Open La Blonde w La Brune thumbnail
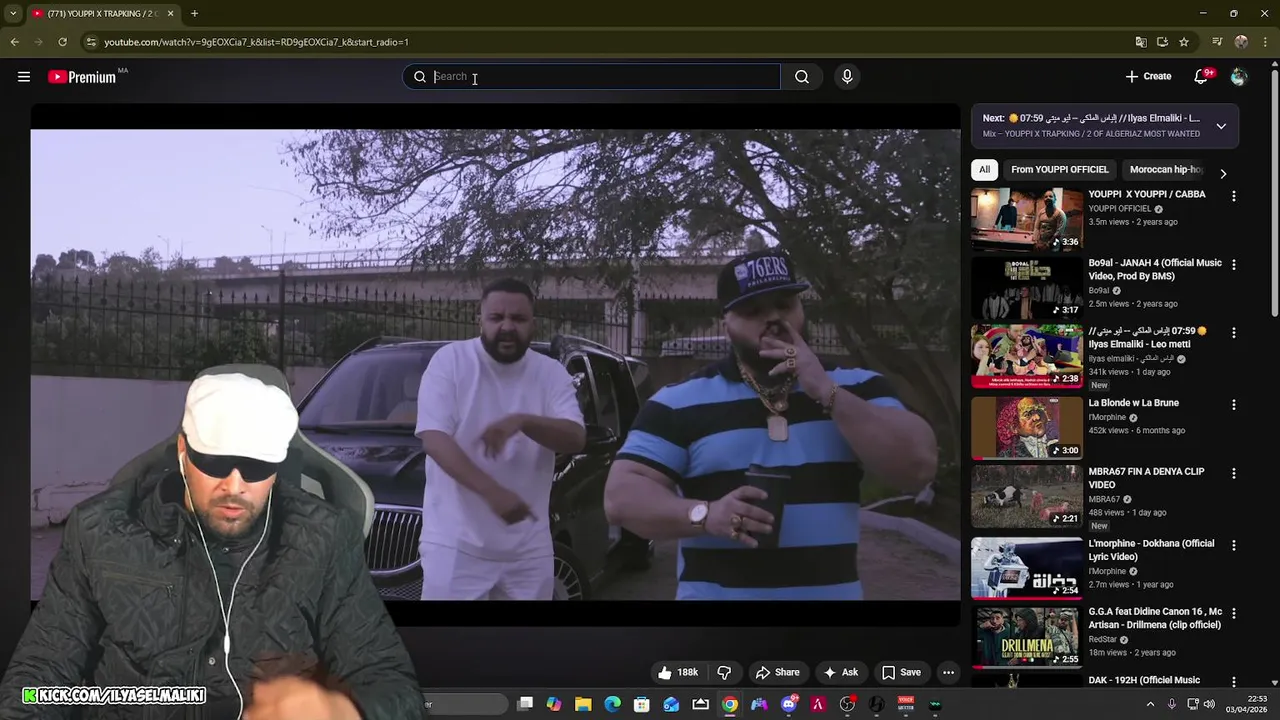The height and width of the screenshot is (720, 1280). tap(1026, 427)
